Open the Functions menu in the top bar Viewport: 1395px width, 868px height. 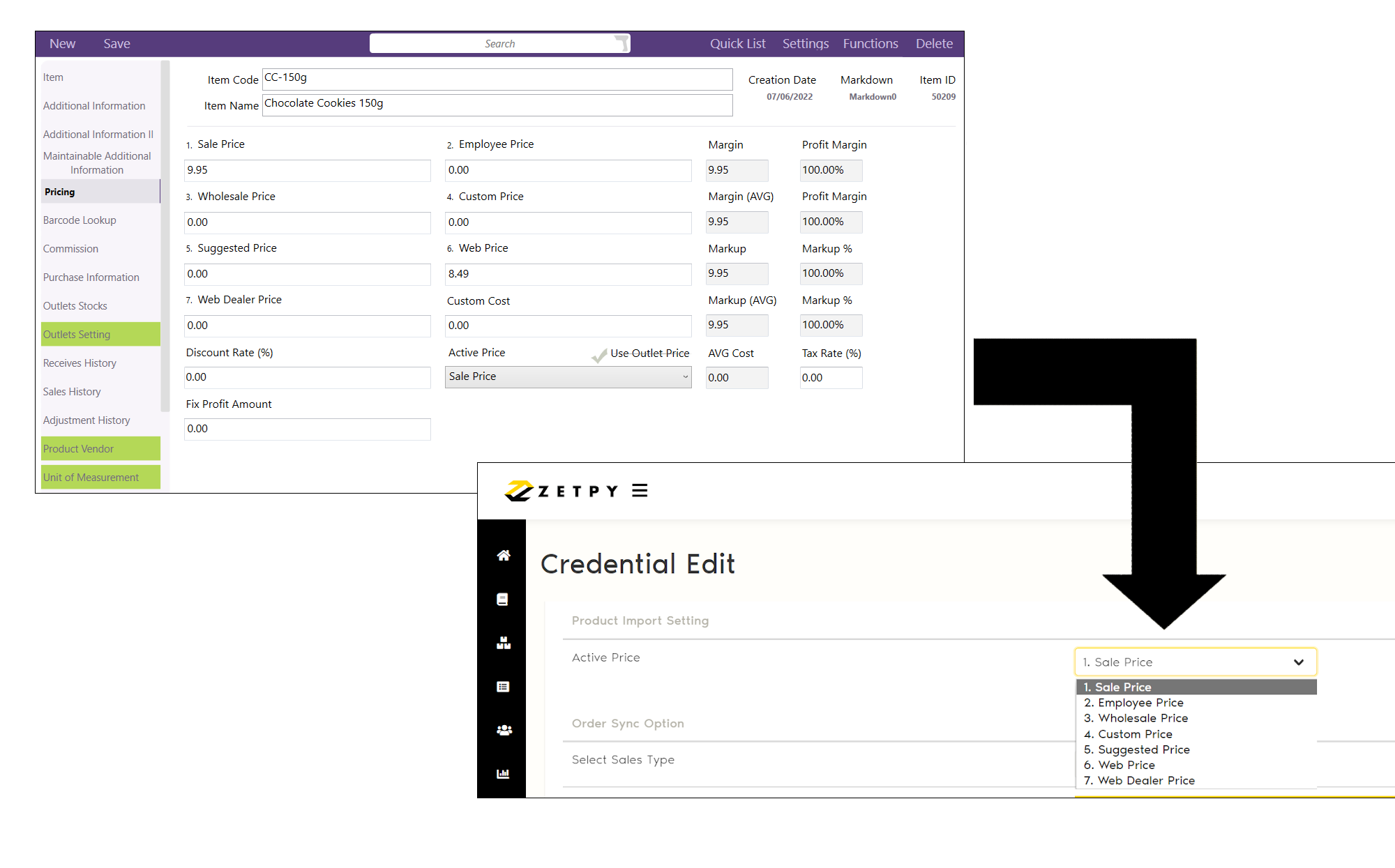pos(870,43)
